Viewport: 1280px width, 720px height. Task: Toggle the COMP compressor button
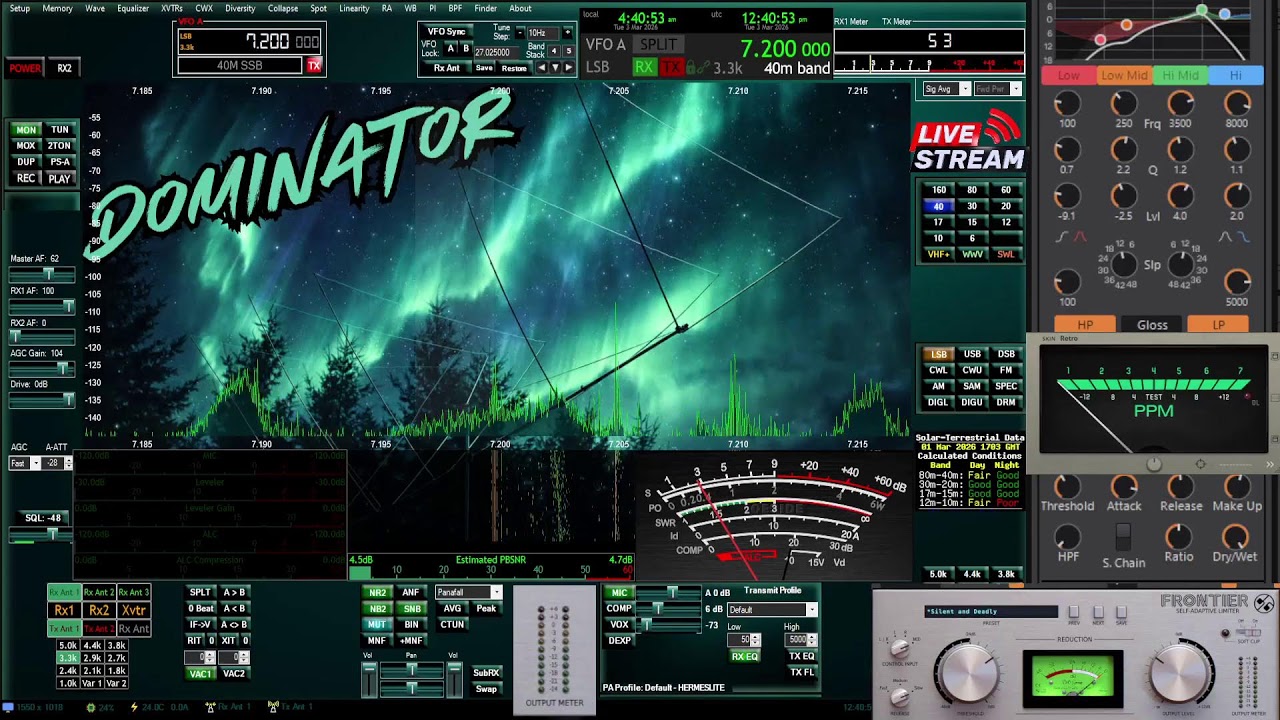(x=619, y=609)
